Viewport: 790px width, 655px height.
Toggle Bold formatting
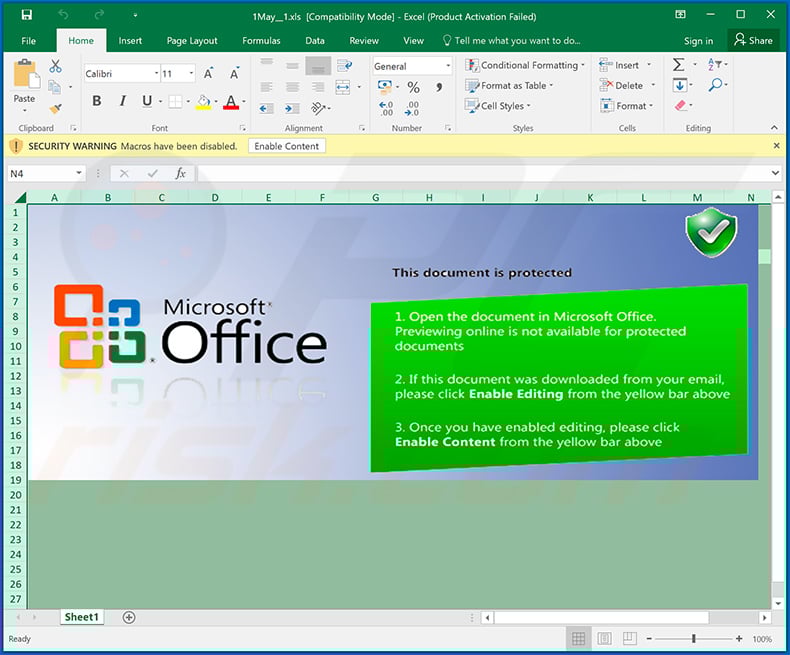[x=97, y=101]
